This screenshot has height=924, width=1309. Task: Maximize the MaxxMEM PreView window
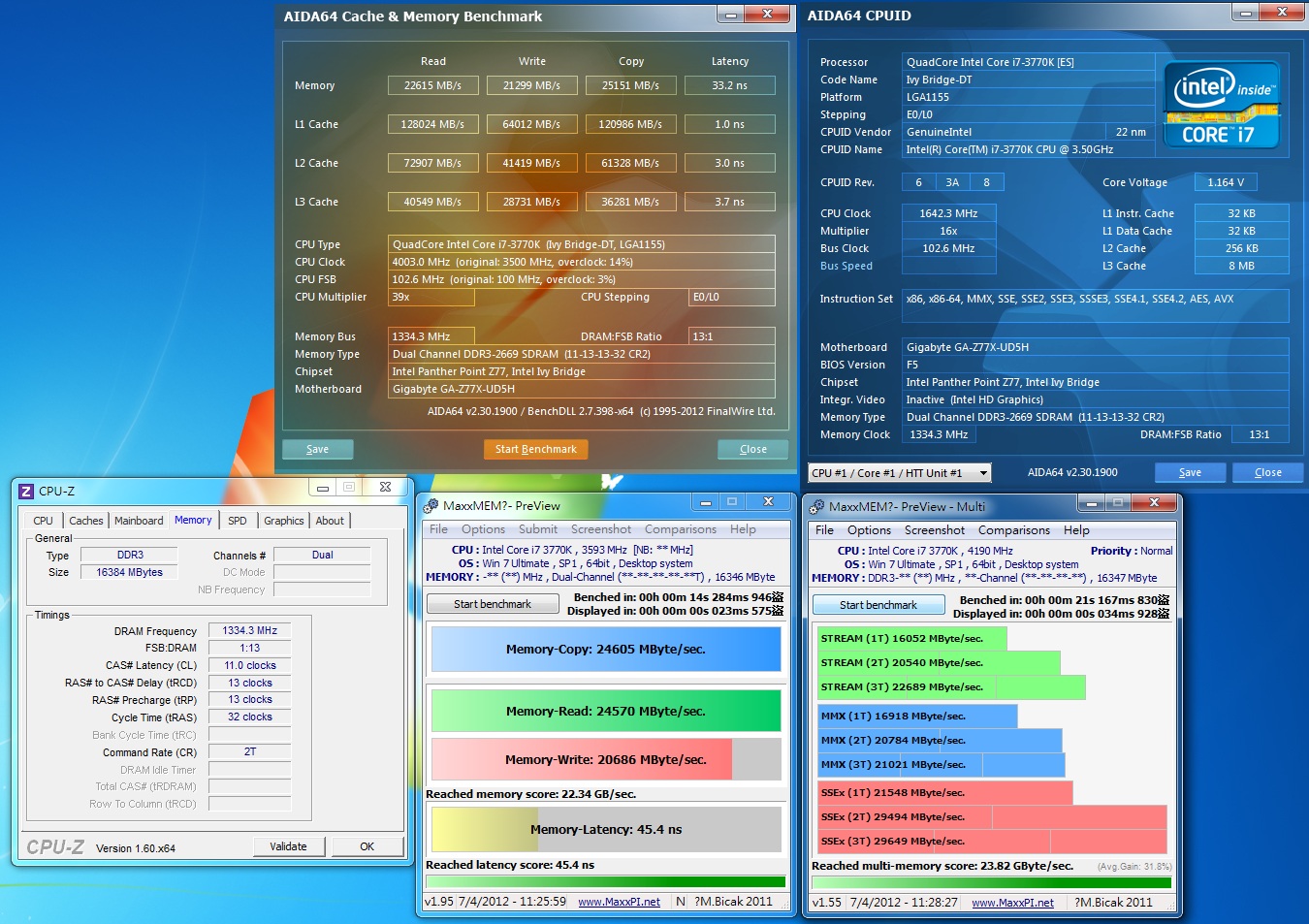(x=732, y=502)
